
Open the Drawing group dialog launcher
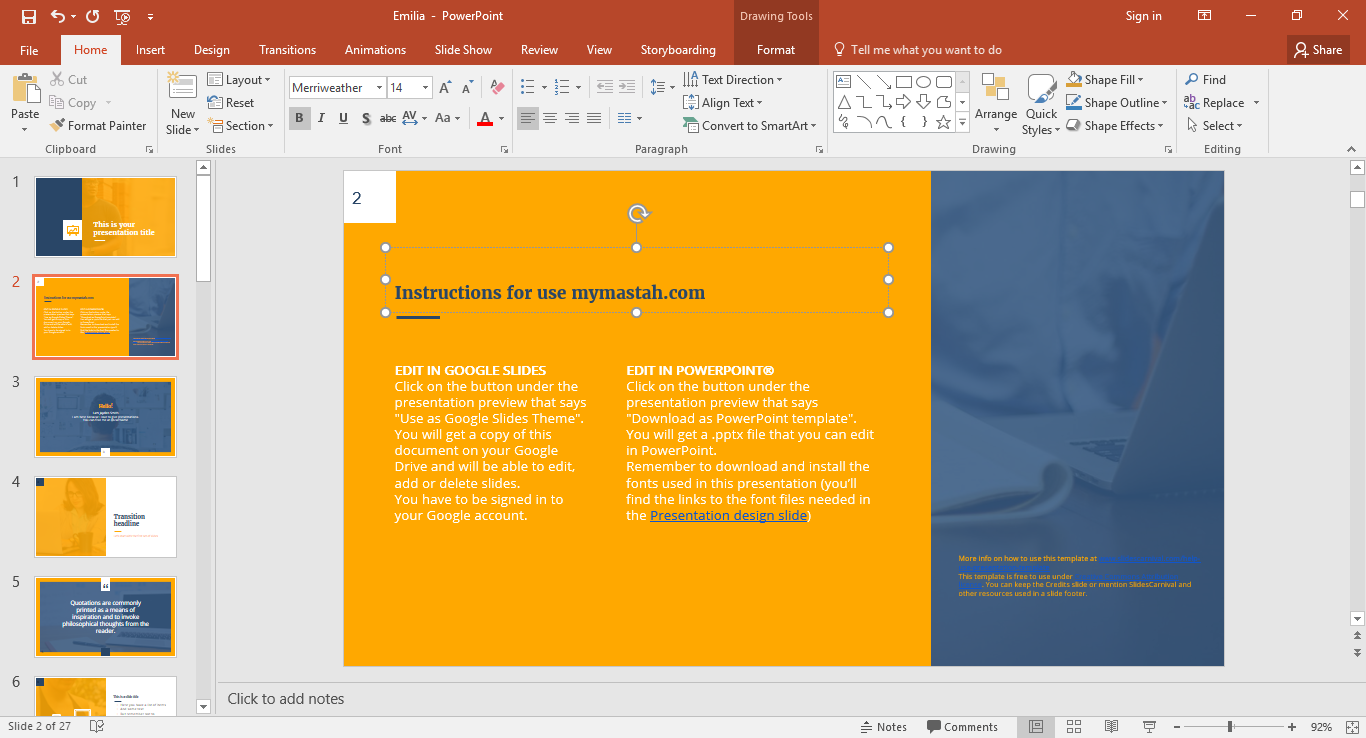point(1168,150)
